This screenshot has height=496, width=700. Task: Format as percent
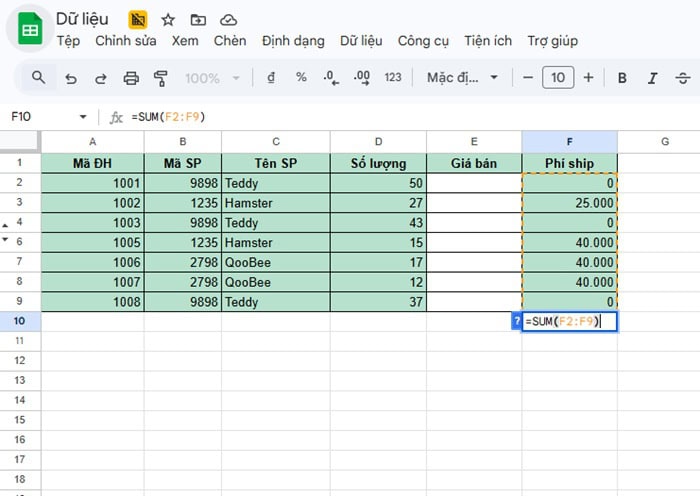point(301,77)
